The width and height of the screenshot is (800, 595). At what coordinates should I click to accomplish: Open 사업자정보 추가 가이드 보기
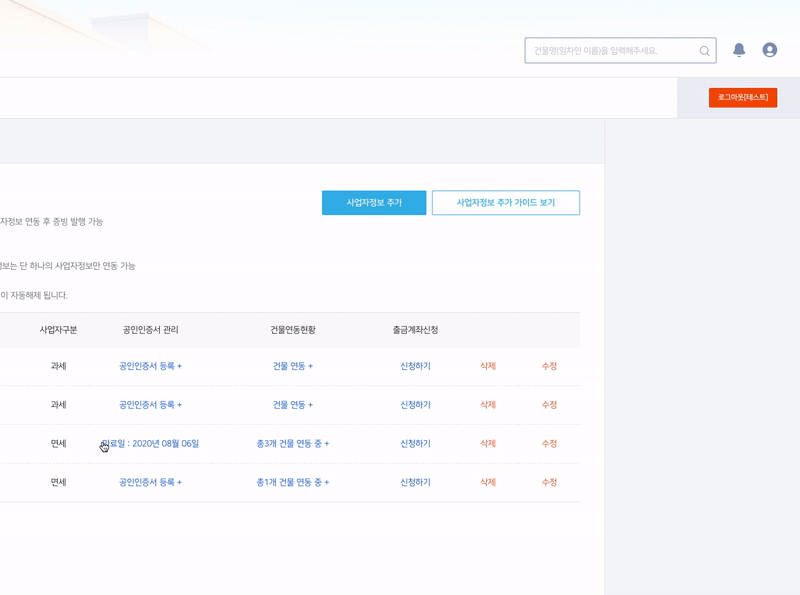505,202
